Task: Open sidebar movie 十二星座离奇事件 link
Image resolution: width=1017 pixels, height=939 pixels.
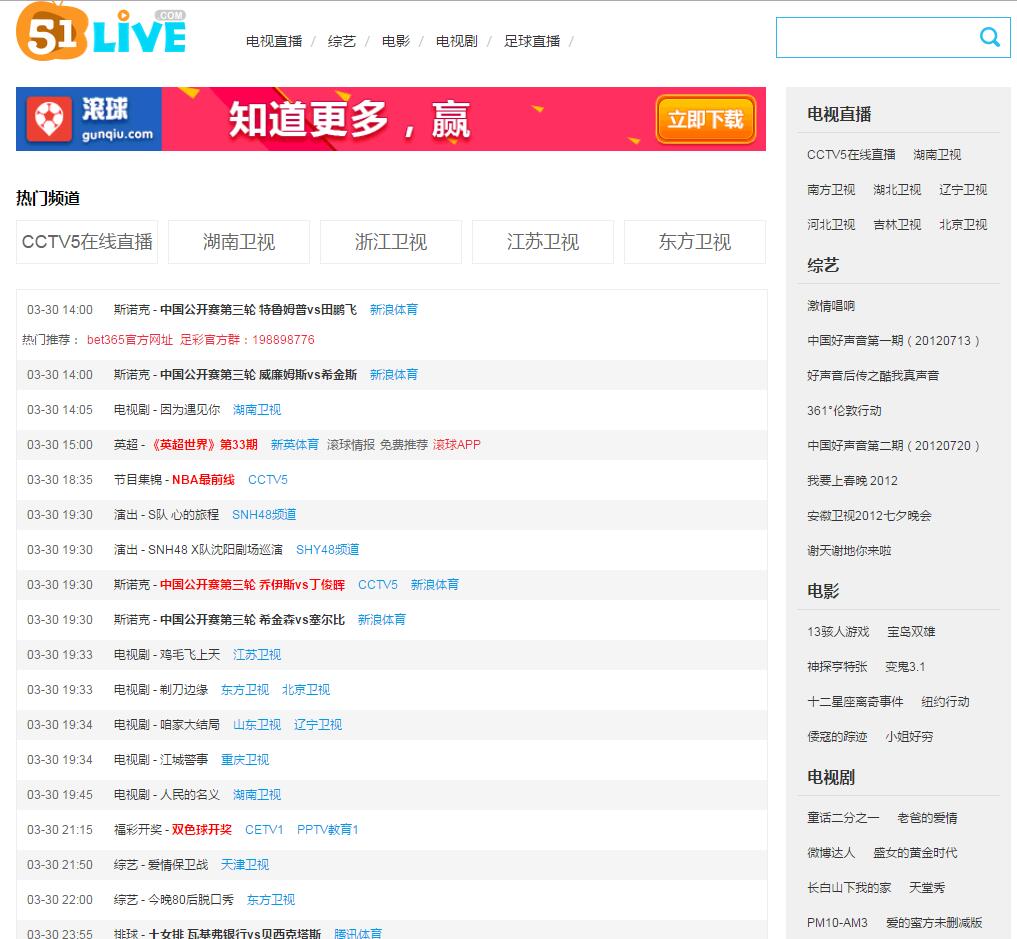Action: [855, 702]
